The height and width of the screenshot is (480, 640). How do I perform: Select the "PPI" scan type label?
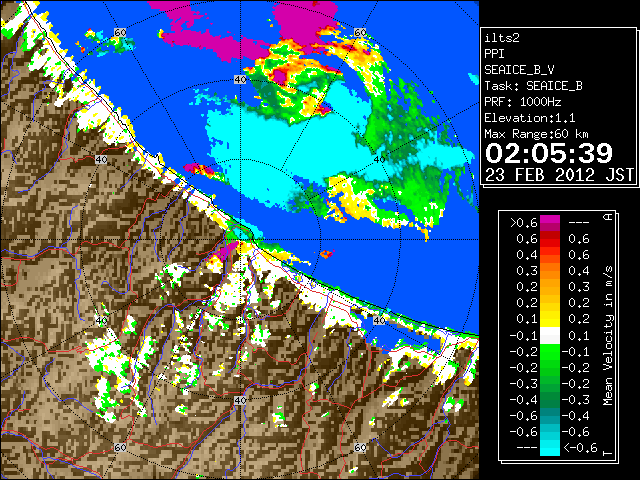[x=494, y=54]
